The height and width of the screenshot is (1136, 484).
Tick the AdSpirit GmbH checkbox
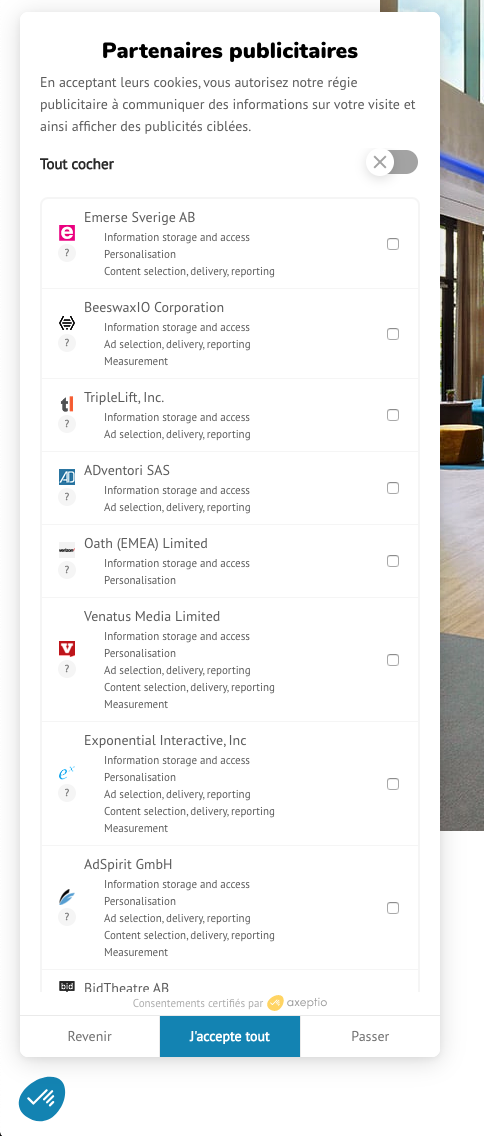393,908
